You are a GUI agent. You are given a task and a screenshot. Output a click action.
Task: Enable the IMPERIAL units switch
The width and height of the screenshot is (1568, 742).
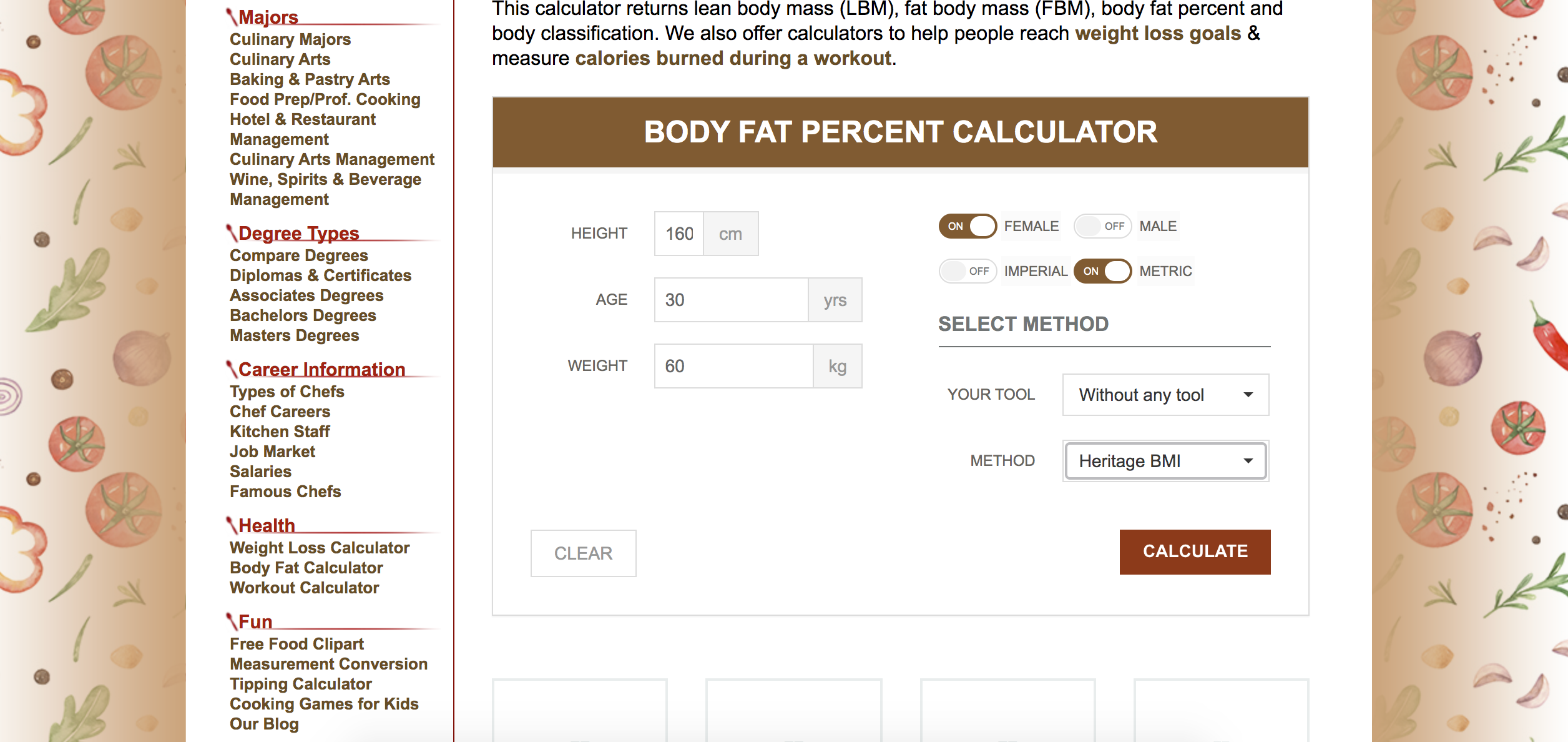[x=967, y=271]
